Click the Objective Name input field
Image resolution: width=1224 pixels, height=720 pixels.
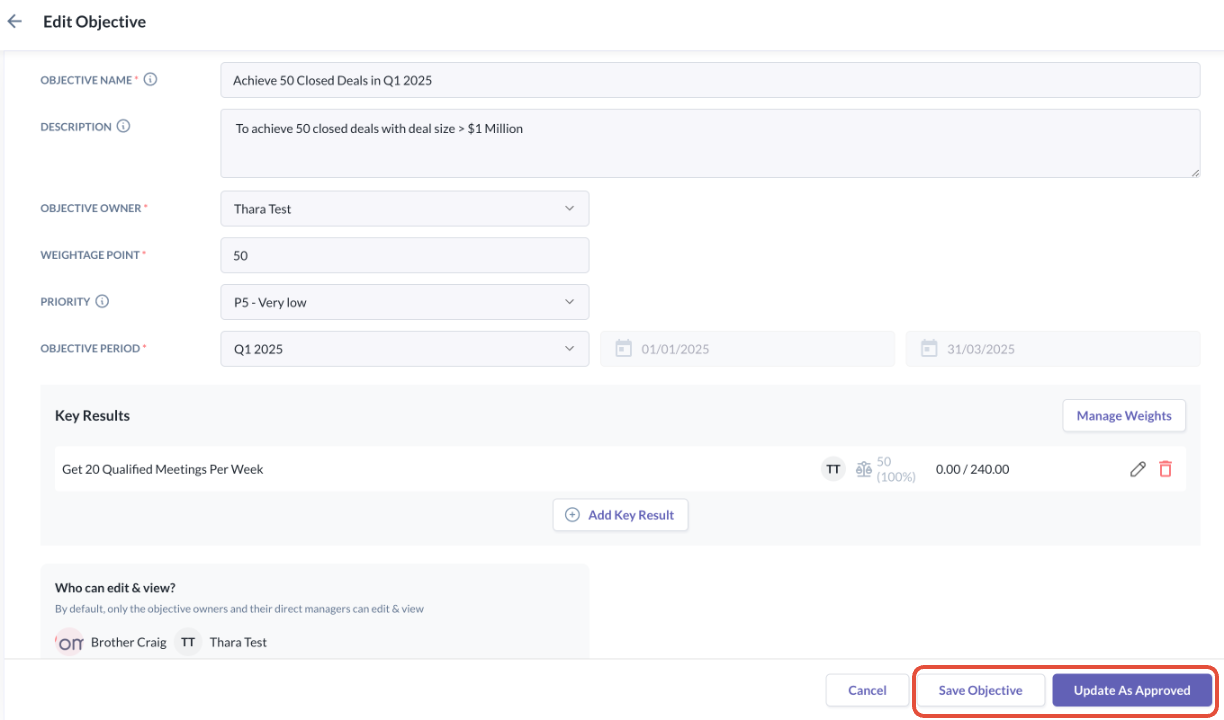coord(710,80)
